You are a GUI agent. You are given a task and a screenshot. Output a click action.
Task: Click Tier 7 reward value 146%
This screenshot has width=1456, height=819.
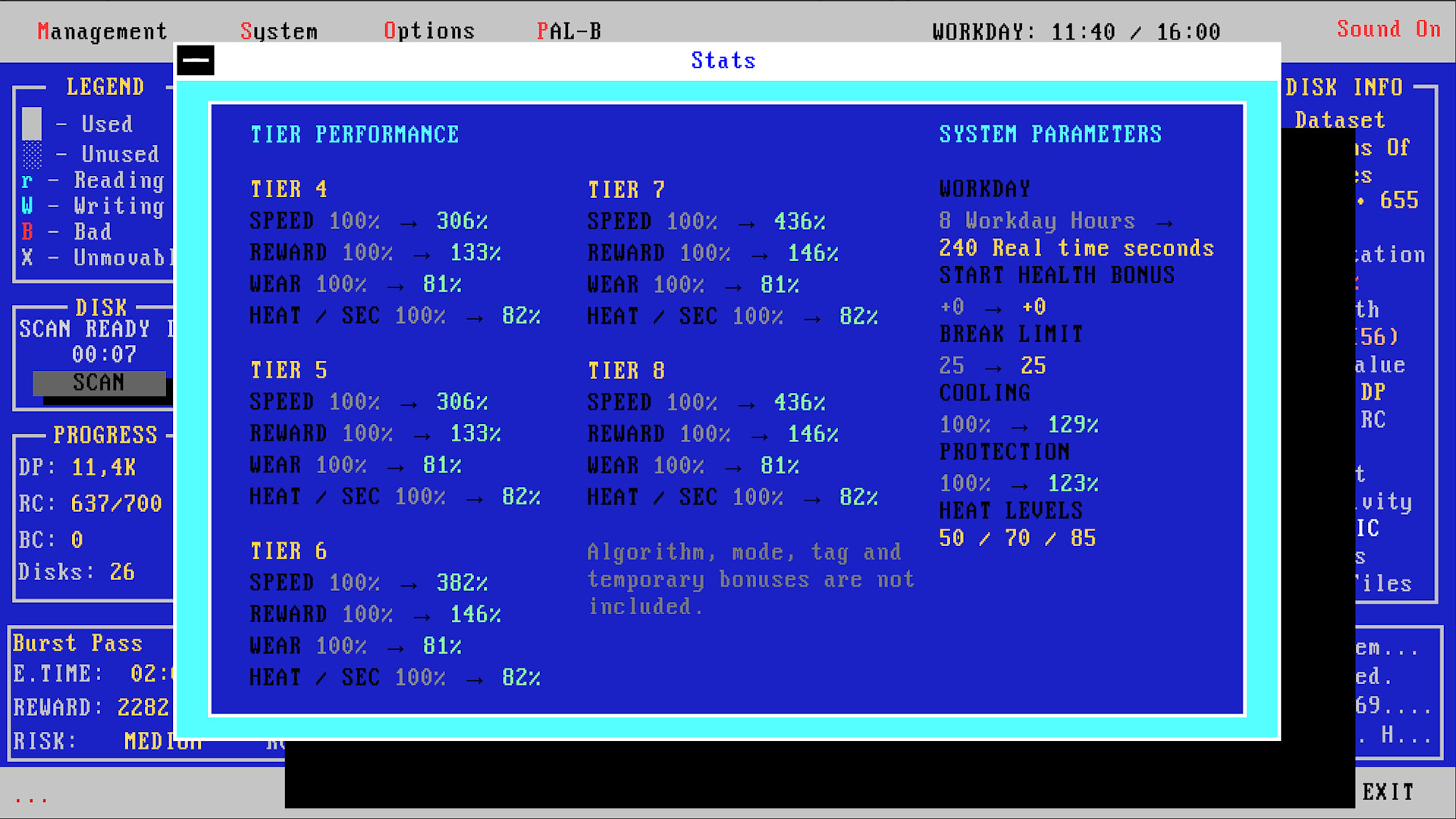point(813,253)
